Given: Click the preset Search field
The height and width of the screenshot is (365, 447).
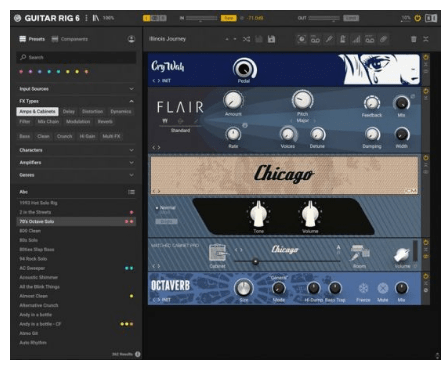Looking at the screenshot, I should click(x=76, y=57).
